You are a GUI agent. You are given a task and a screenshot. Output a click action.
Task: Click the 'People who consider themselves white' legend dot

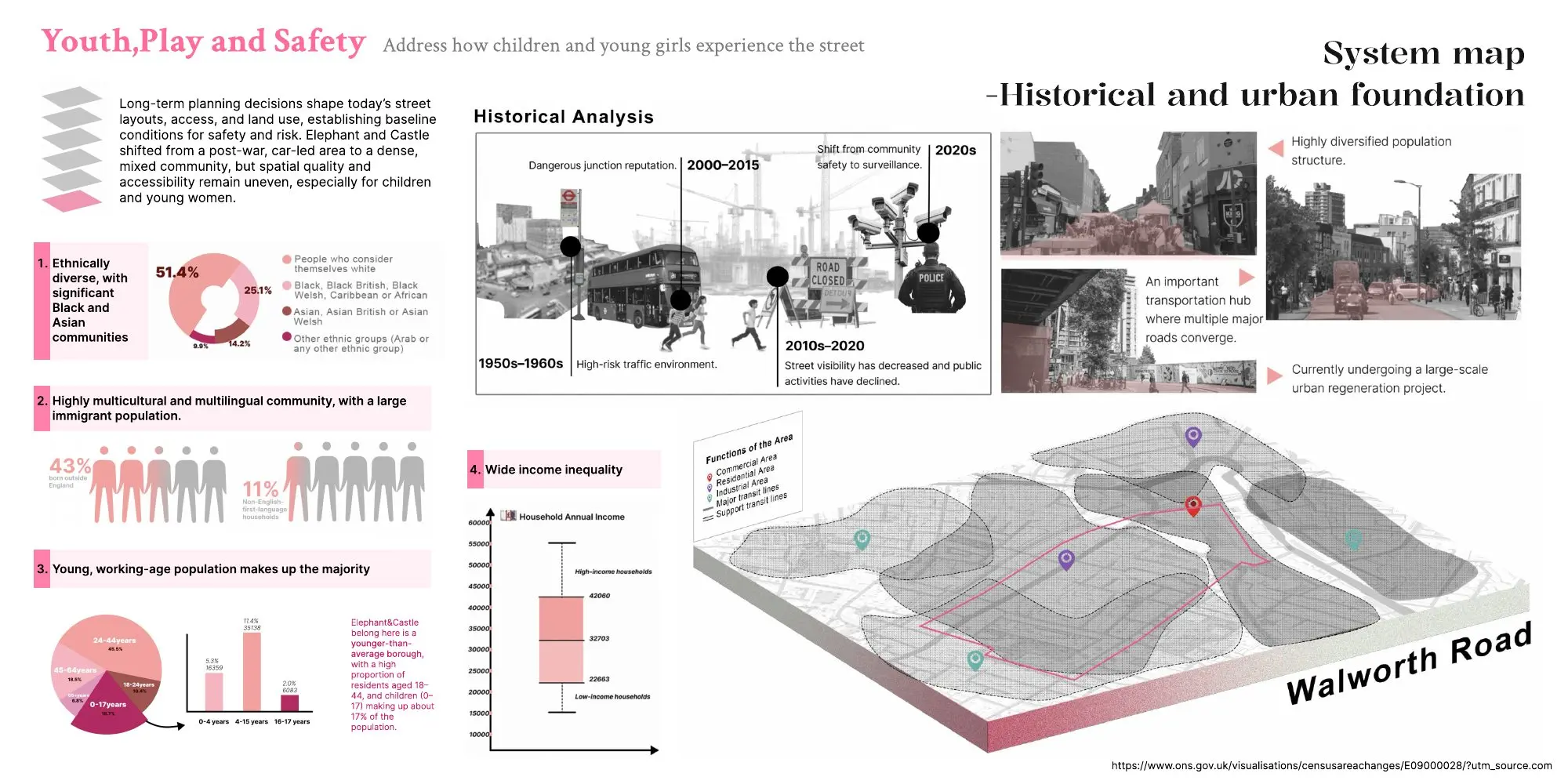[x=287, y=259]
